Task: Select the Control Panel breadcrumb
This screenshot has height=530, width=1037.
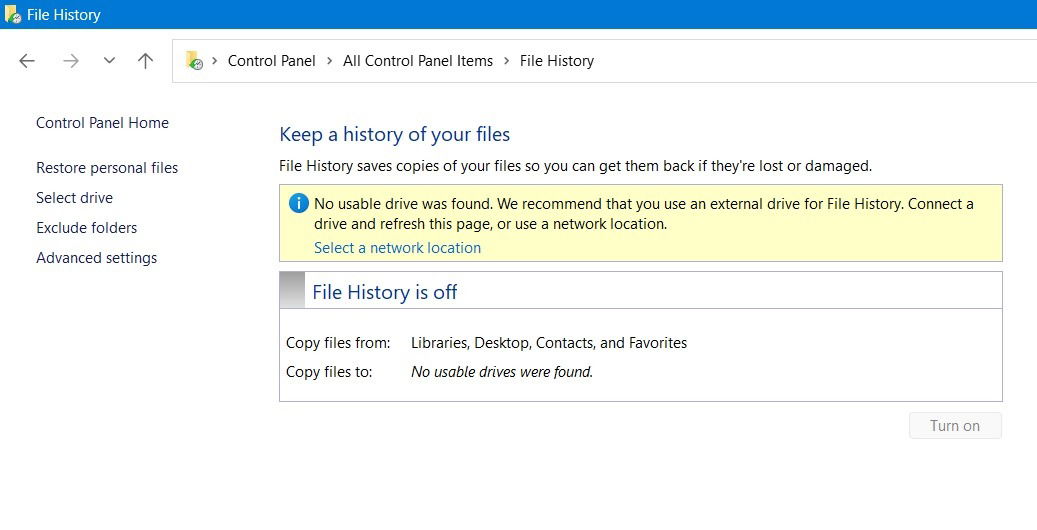Action: (x=271, y=61)
